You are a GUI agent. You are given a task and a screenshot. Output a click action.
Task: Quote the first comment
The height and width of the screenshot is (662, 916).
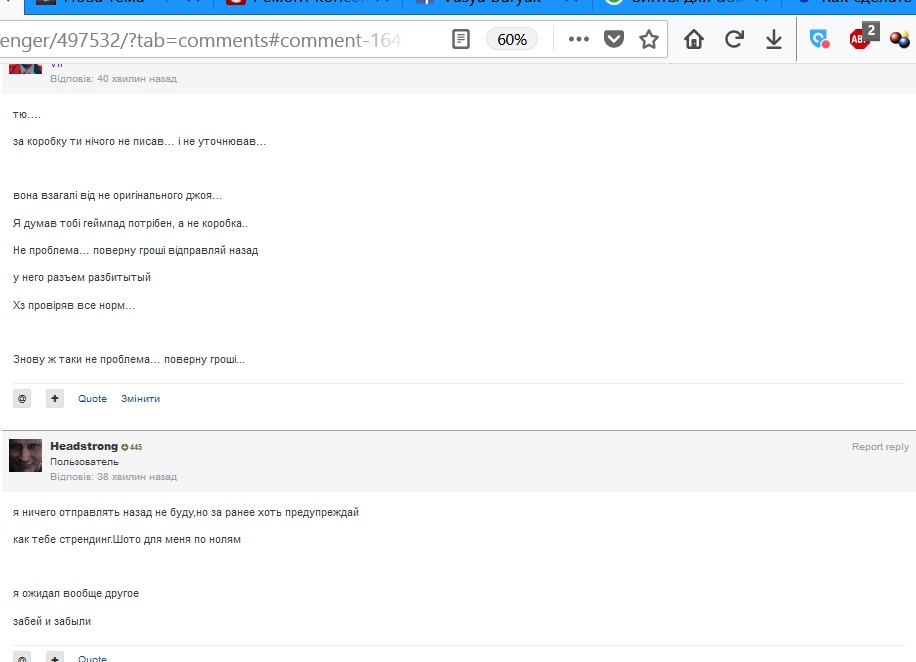pos(92,399)
